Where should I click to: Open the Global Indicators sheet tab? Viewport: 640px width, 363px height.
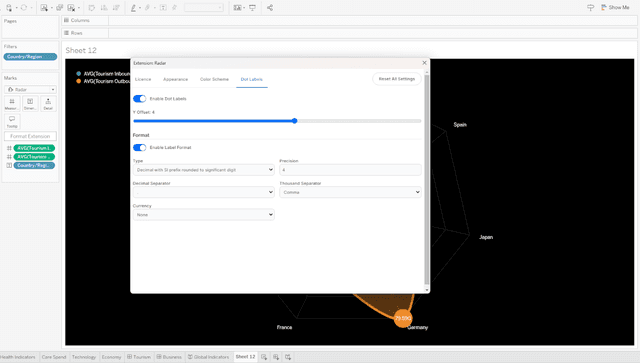208,357
